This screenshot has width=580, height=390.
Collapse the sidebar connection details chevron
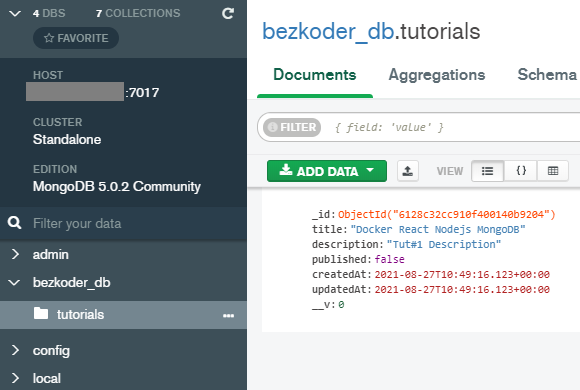[15, 14]
